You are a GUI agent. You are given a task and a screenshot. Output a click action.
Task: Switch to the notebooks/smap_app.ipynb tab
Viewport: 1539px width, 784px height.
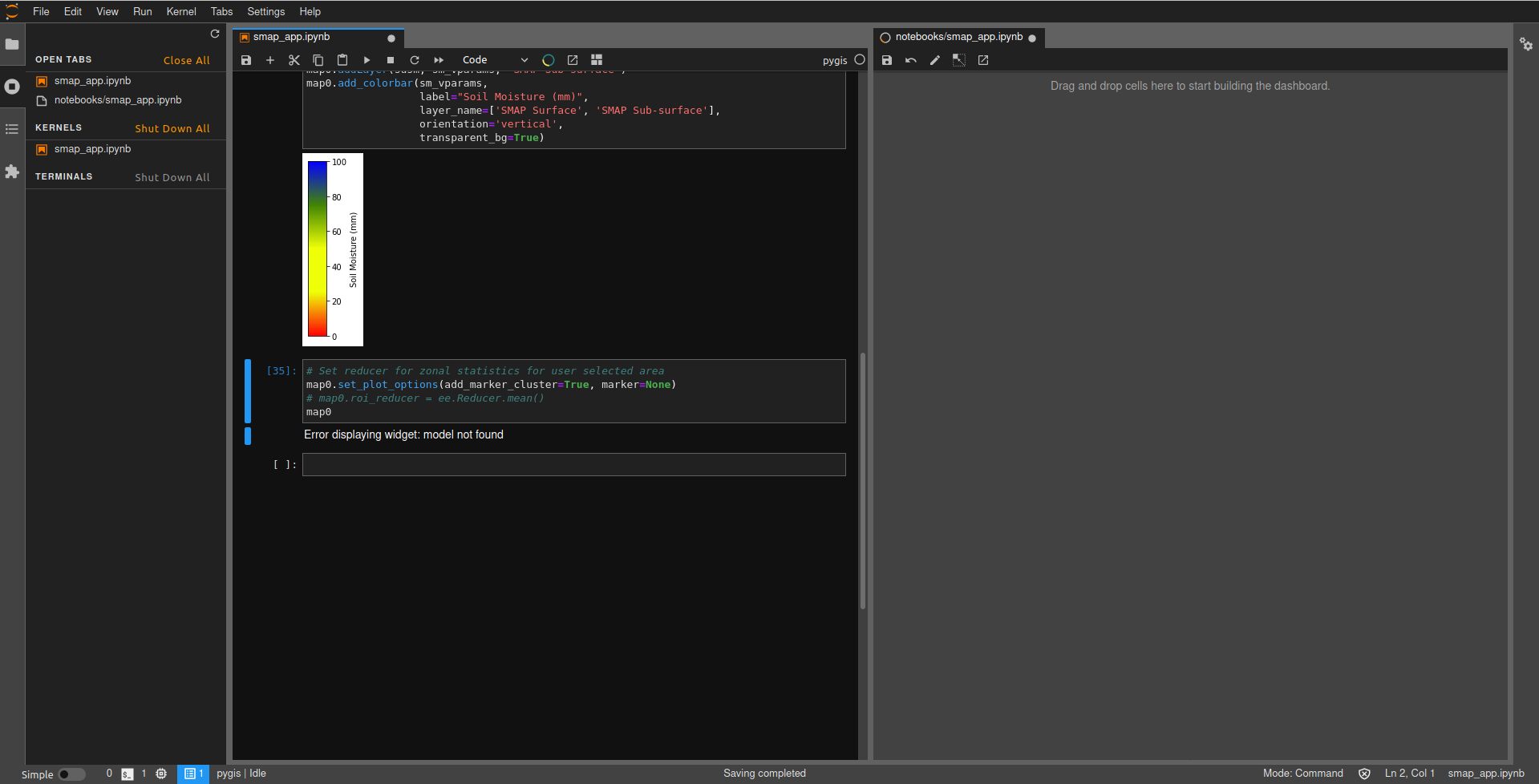(959, 36)
